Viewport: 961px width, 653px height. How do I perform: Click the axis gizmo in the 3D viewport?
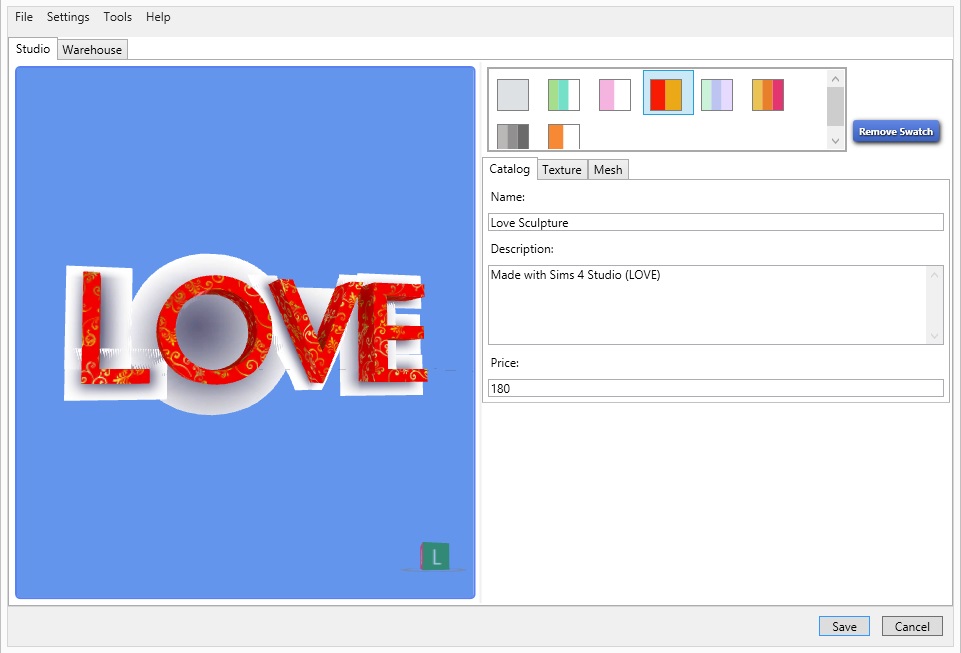click(x=434, y=557)
